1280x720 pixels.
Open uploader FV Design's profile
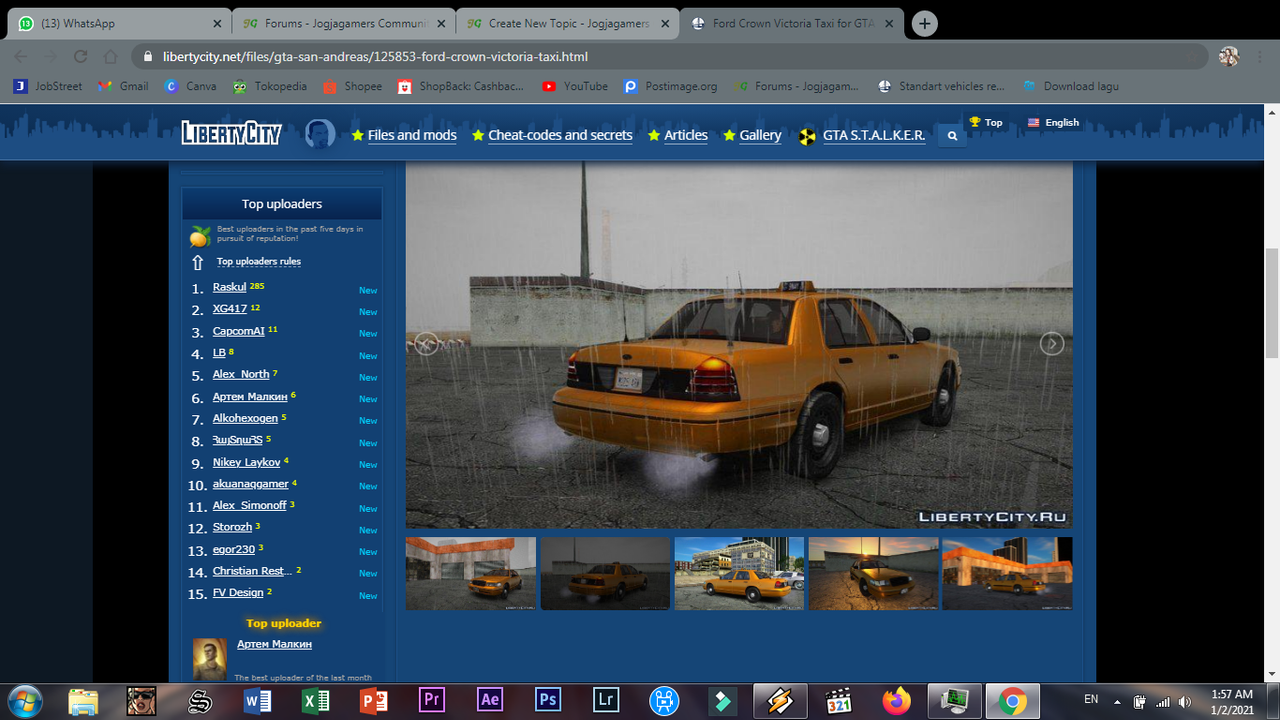click(238, 593)
